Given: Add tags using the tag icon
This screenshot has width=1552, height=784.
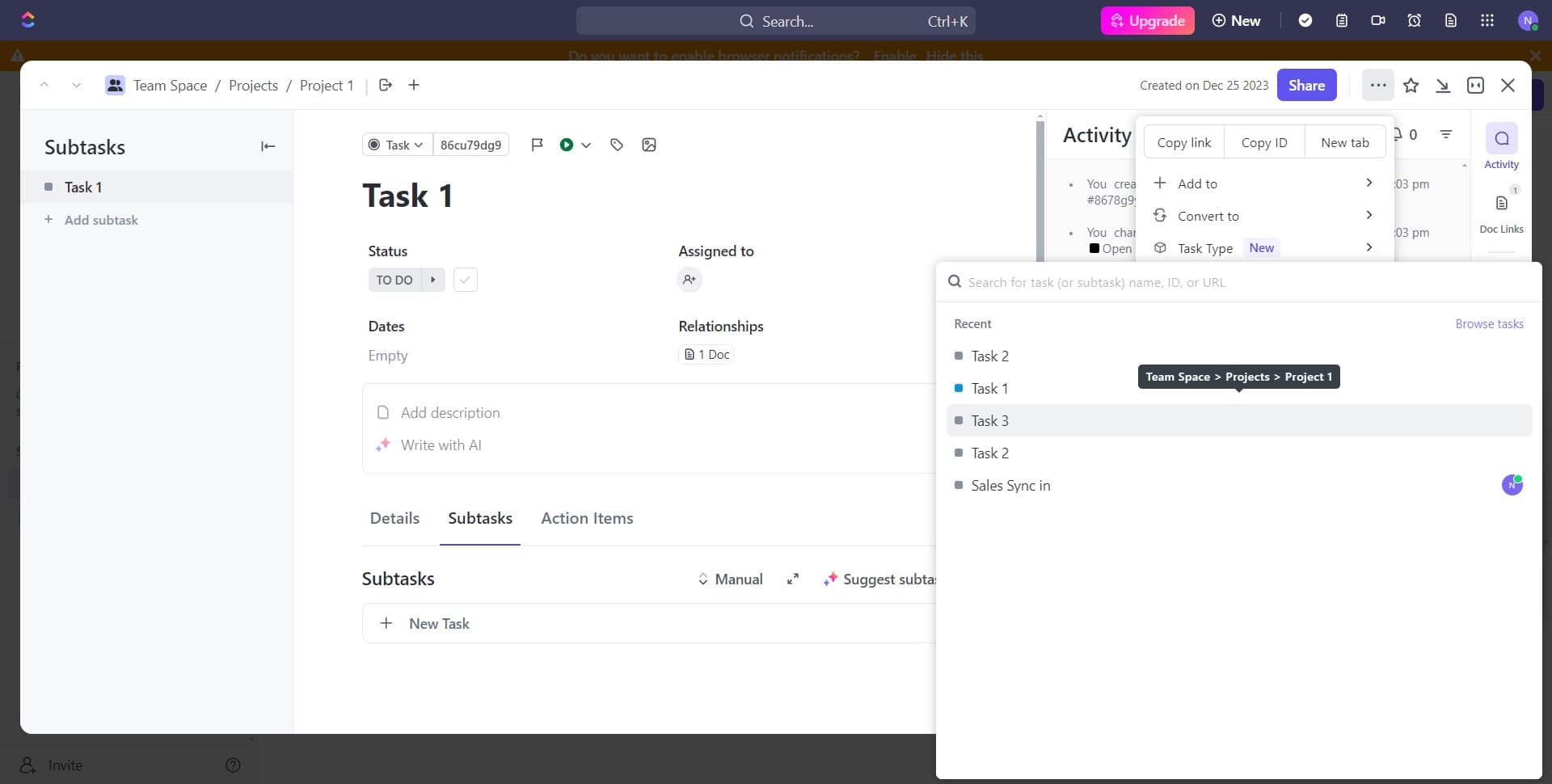Looking at the screenshot, I should point(617,145).
